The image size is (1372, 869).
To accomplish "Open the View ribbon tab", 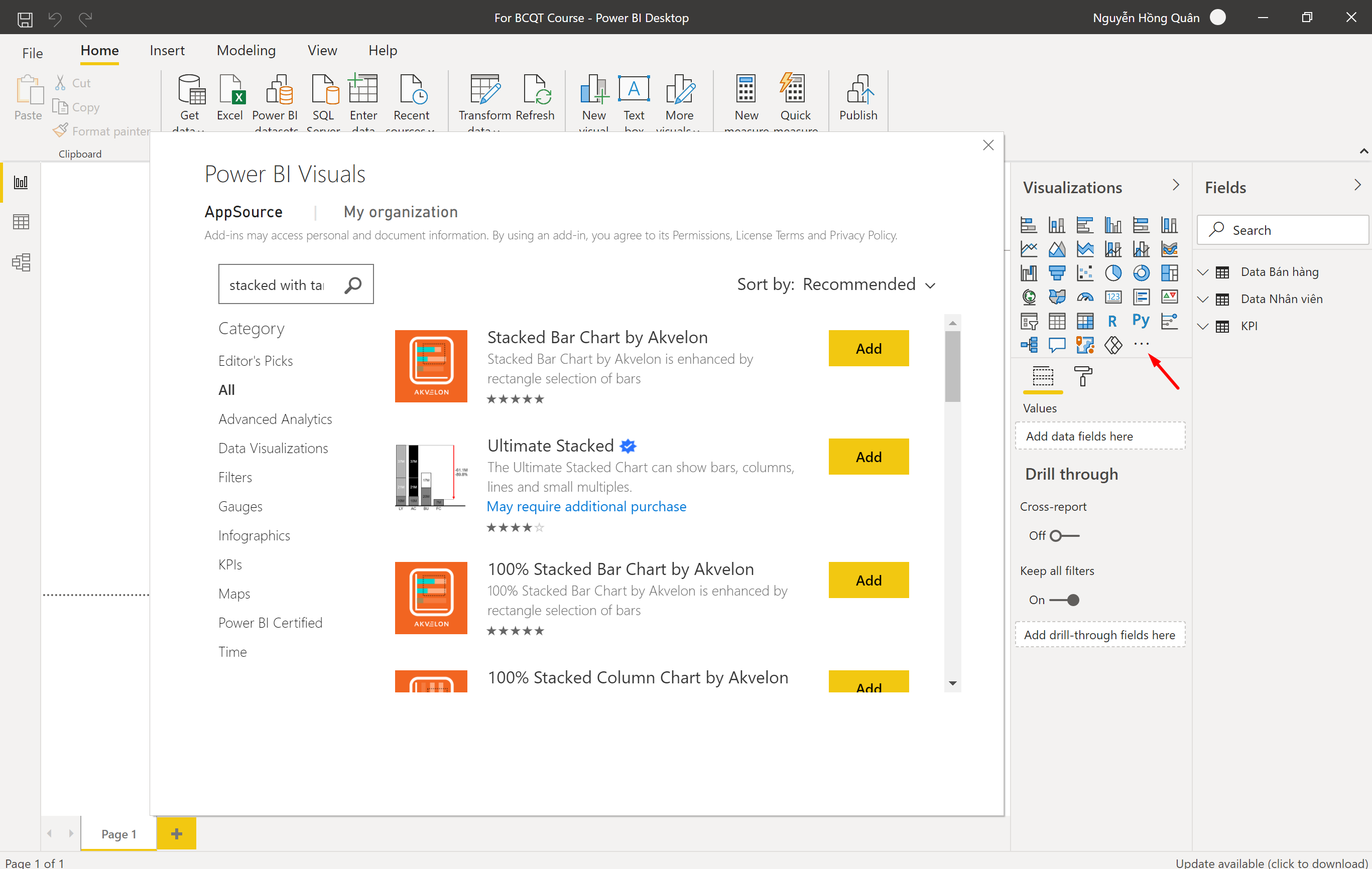I will pyautogui.click(x=322, y=51).
